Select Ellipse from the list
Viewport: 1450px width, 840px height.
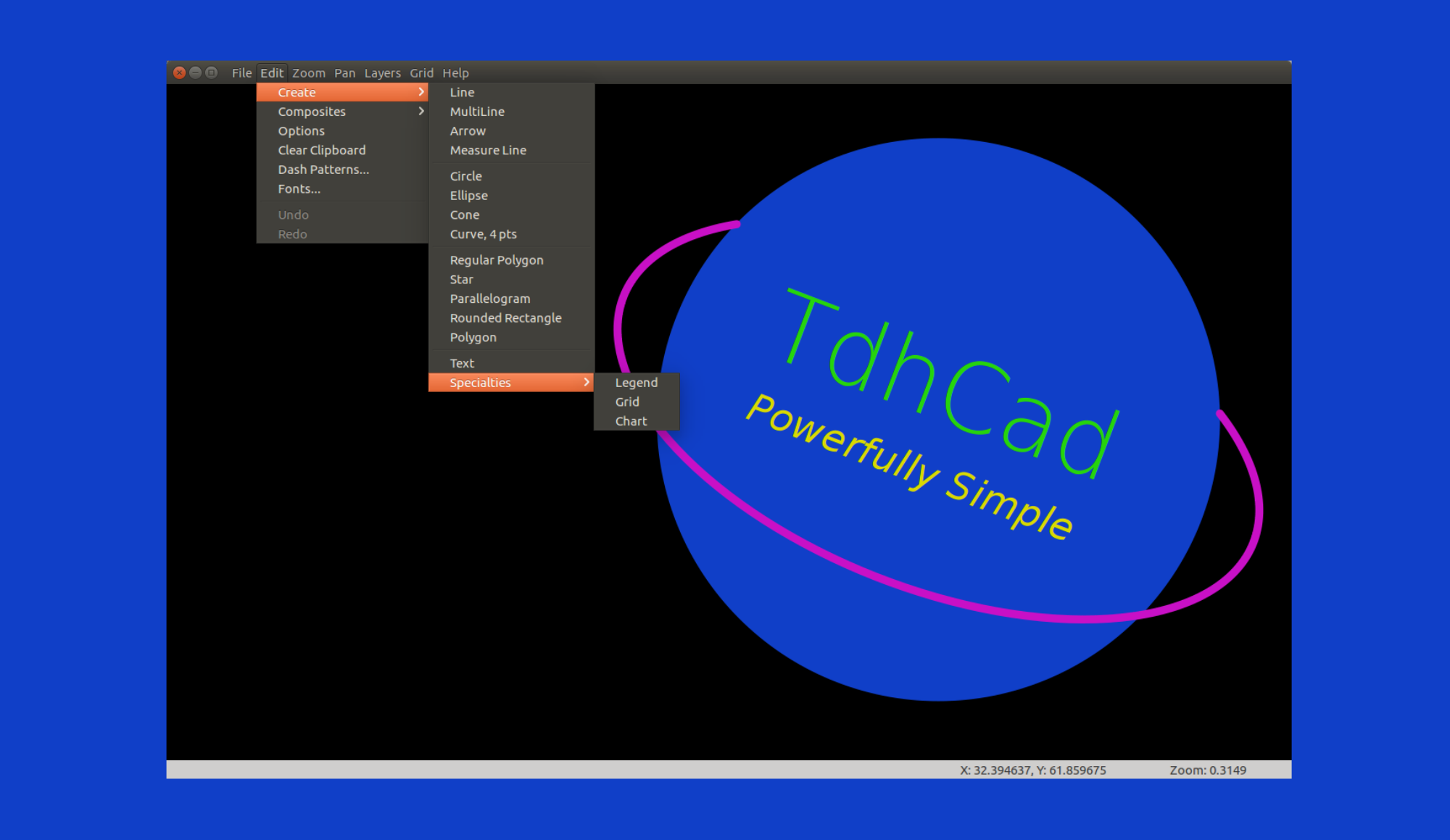coord(512,196)
